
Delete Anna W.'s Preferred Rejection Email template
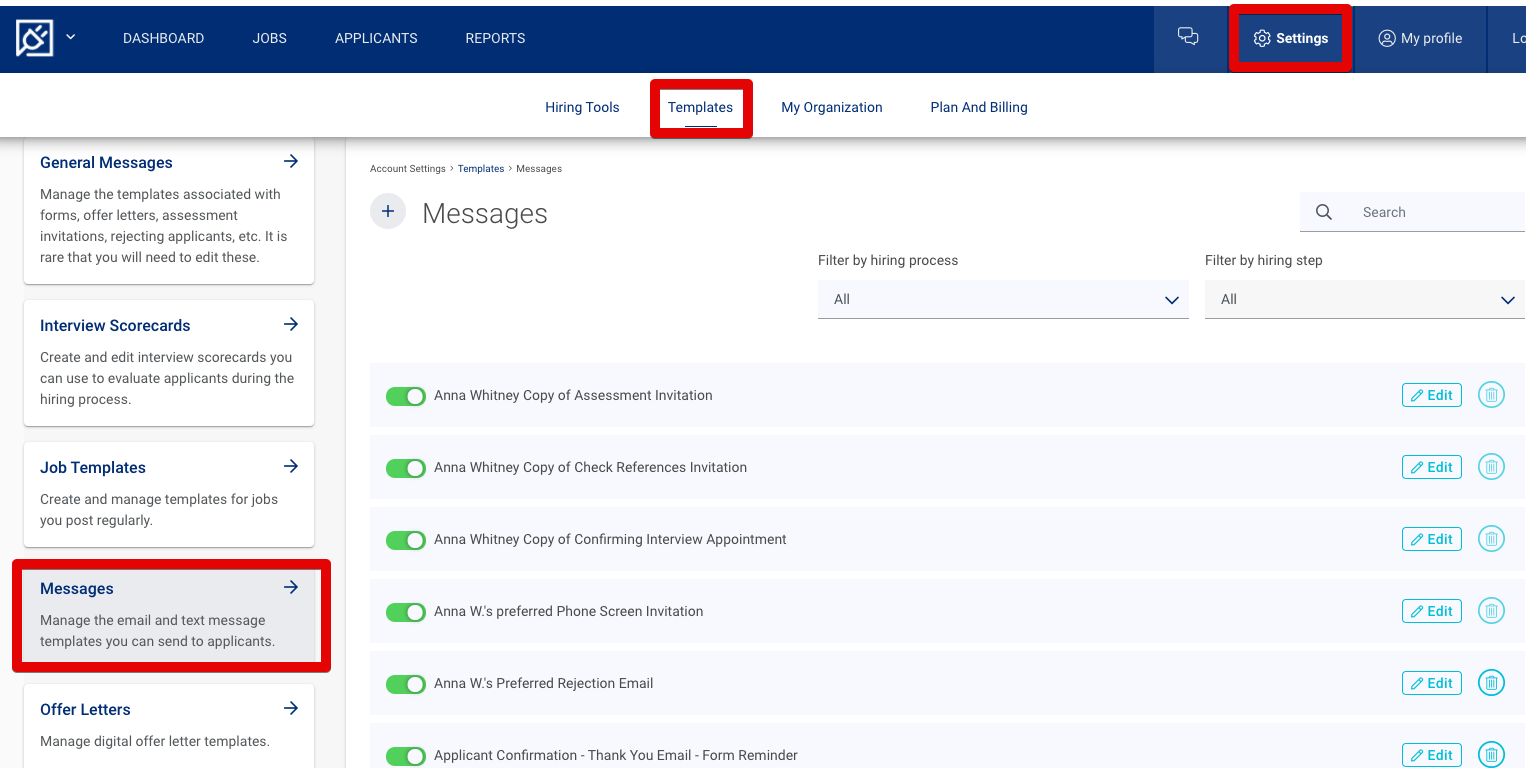1491,683
